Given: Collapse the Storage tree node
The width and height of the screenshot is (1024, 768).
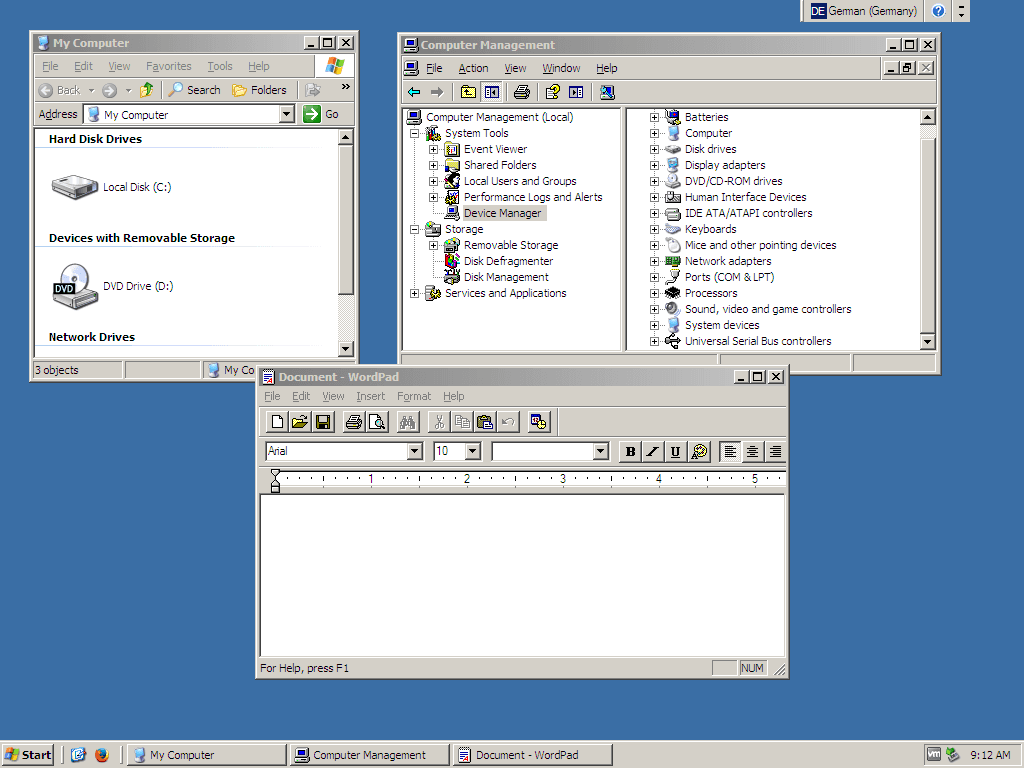Looking at the screenshot, I should click(x=414, y=229).
